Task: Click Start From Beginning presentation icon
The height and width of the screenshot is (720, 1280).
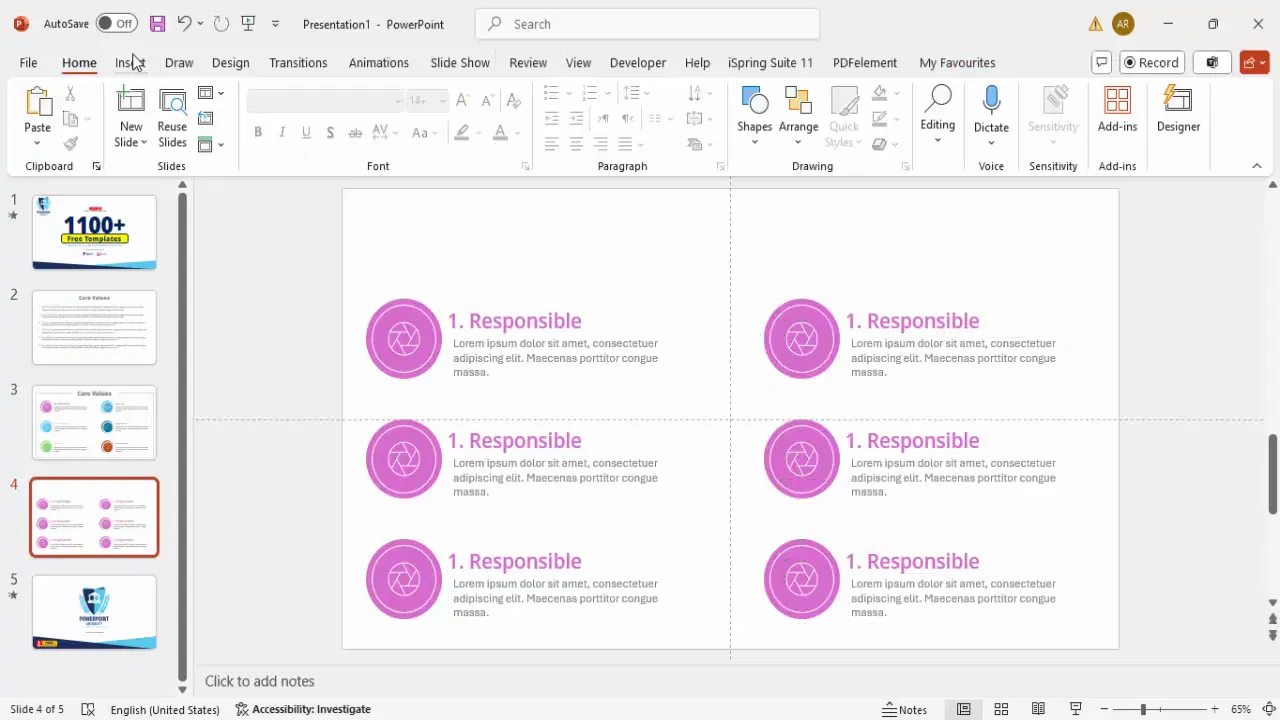Action: click(x=248, y=23)
